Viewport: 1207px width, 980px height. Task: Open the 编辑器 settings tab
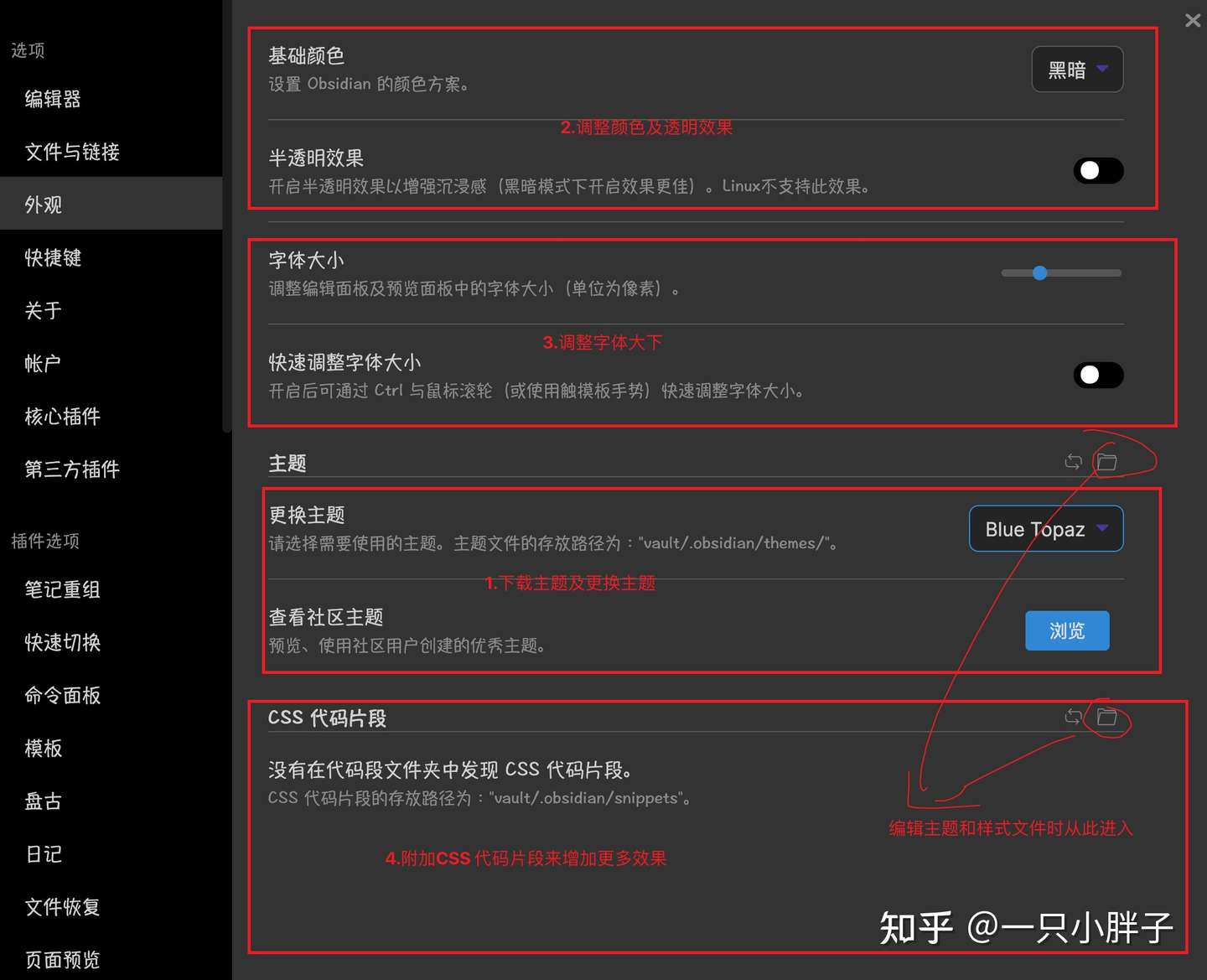click(111, 99)
